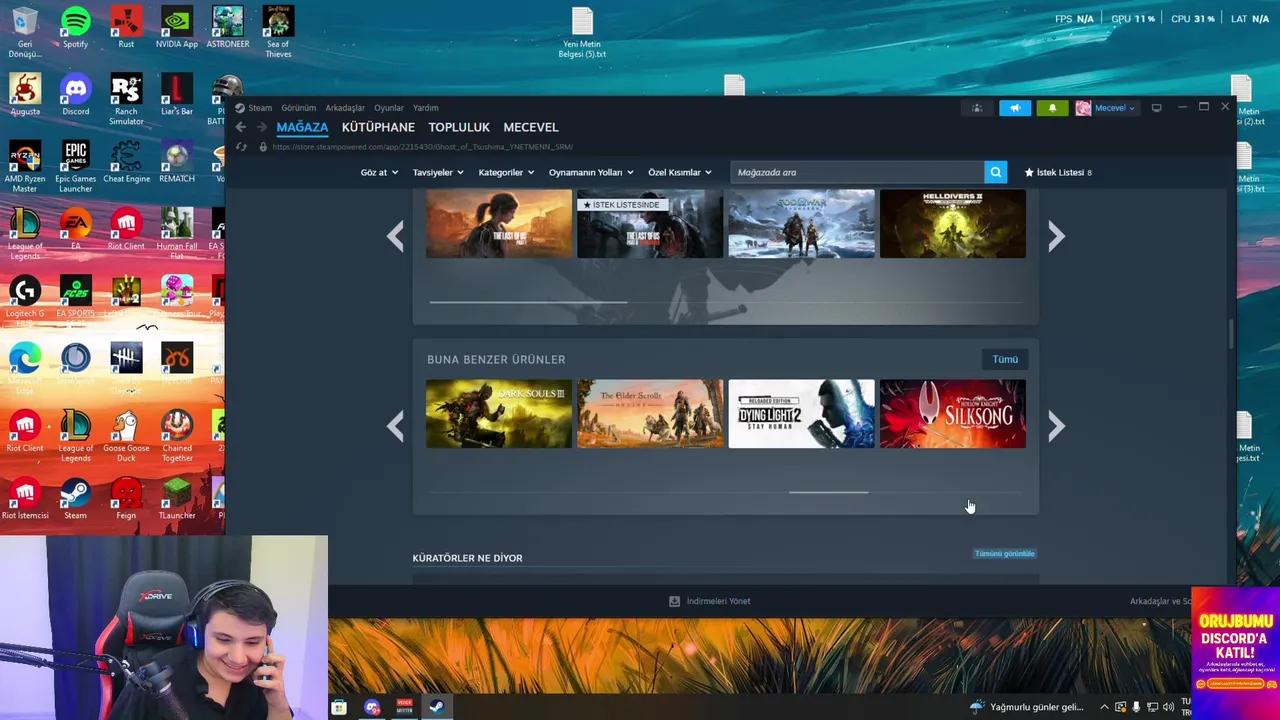Click the similar products carousel scroll indicator

(x=829, y=492)
